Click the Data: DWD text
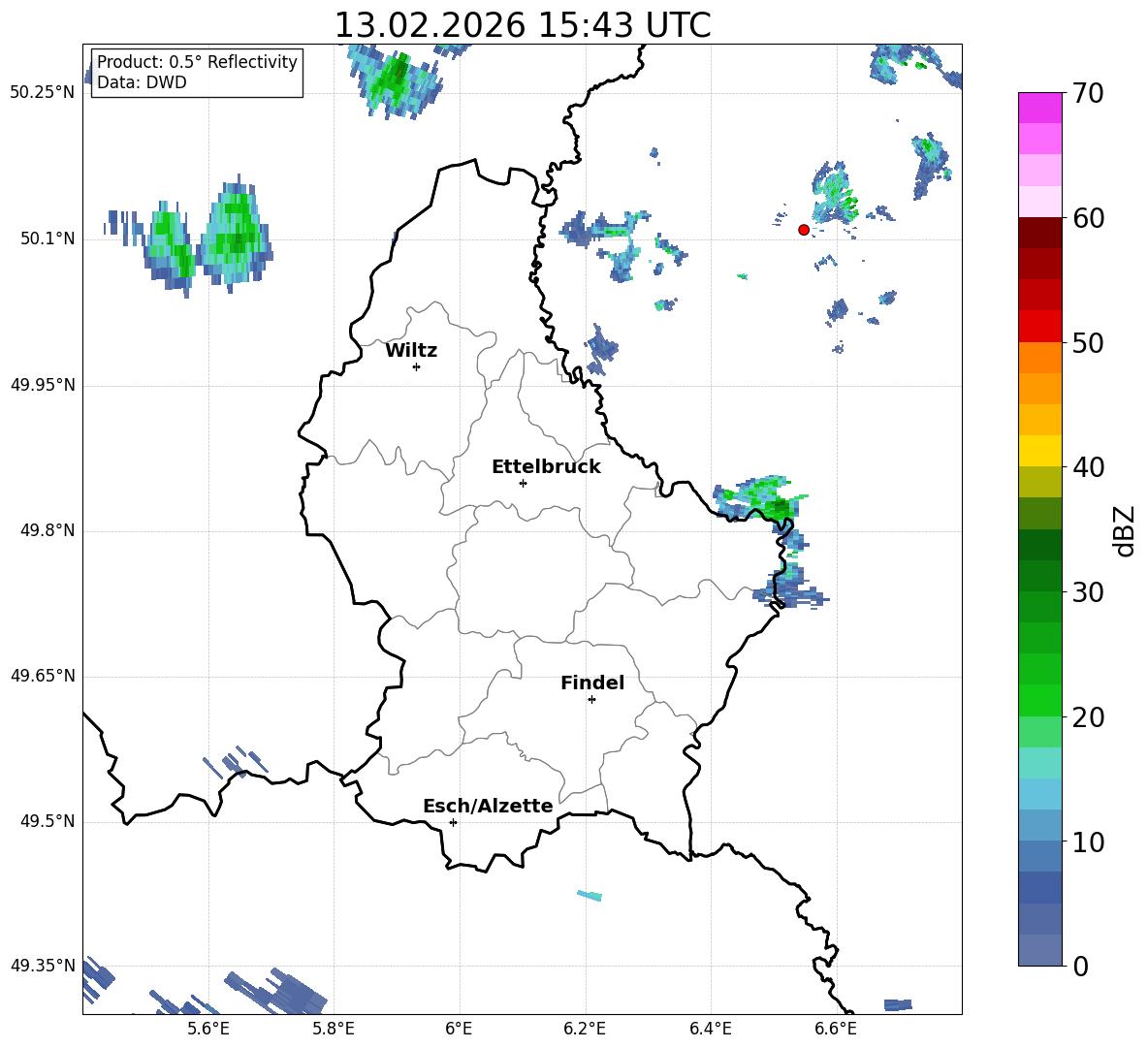This screenshot has width=1148, height=1048. [142, 82]
